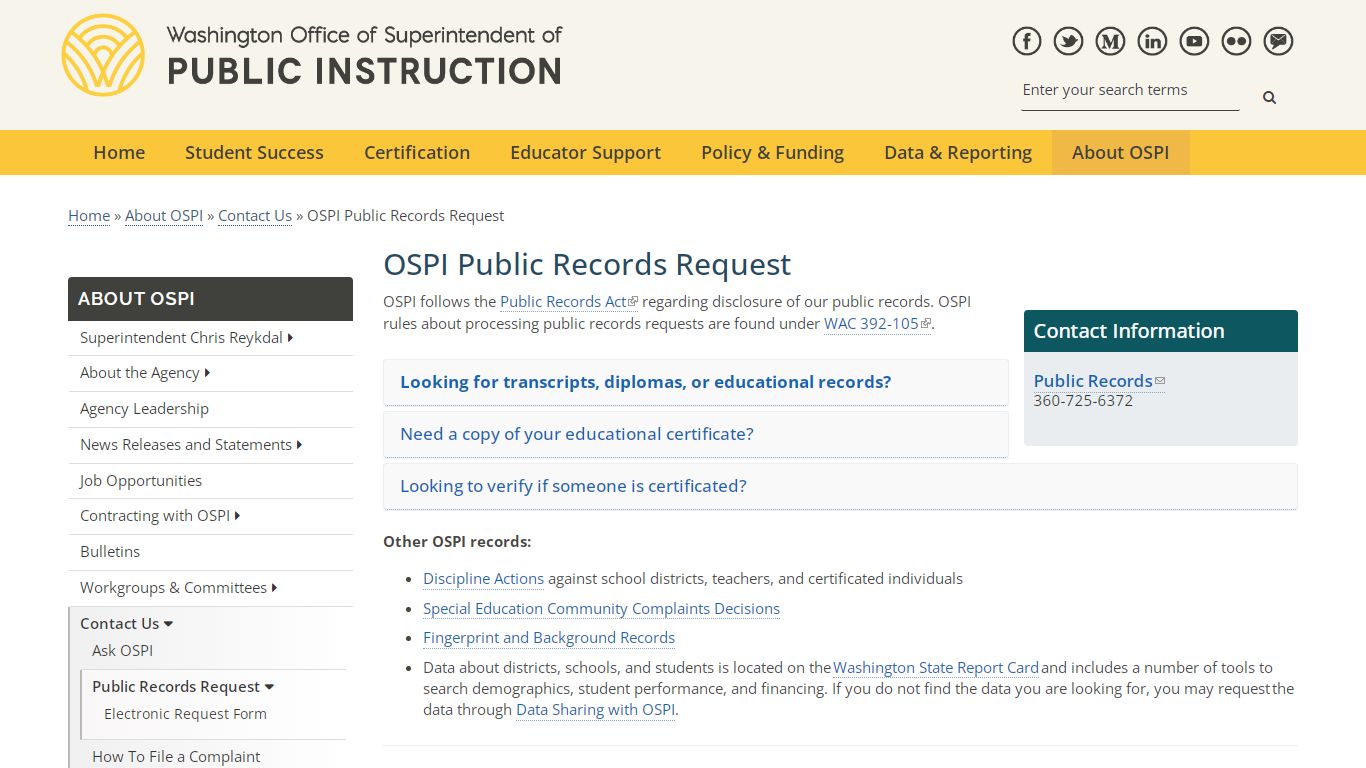Open the OSPI Facebook page icon
The height and width of the screenshot is (768, 1366).
pos(1027,41)
